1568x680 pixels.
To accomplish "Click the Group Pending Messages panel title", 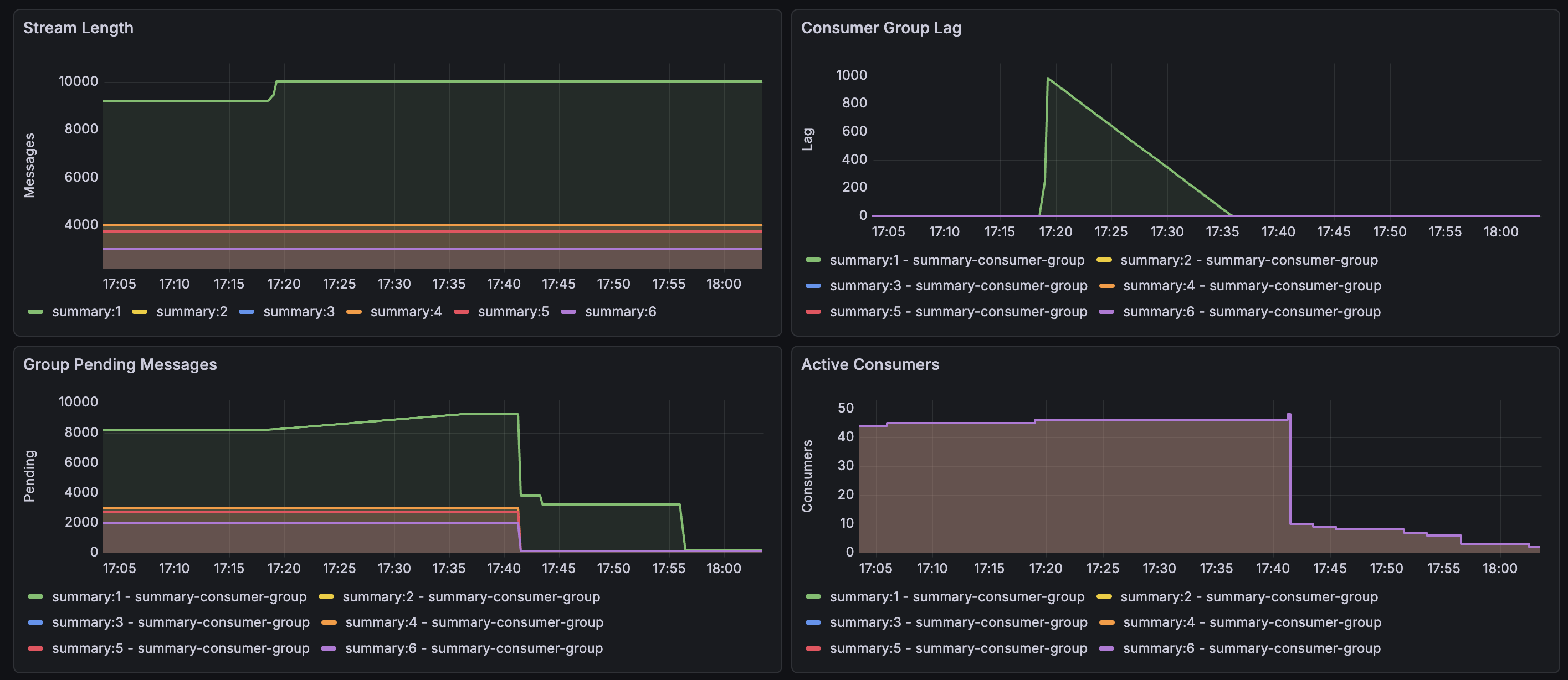I will coord(120,364).
